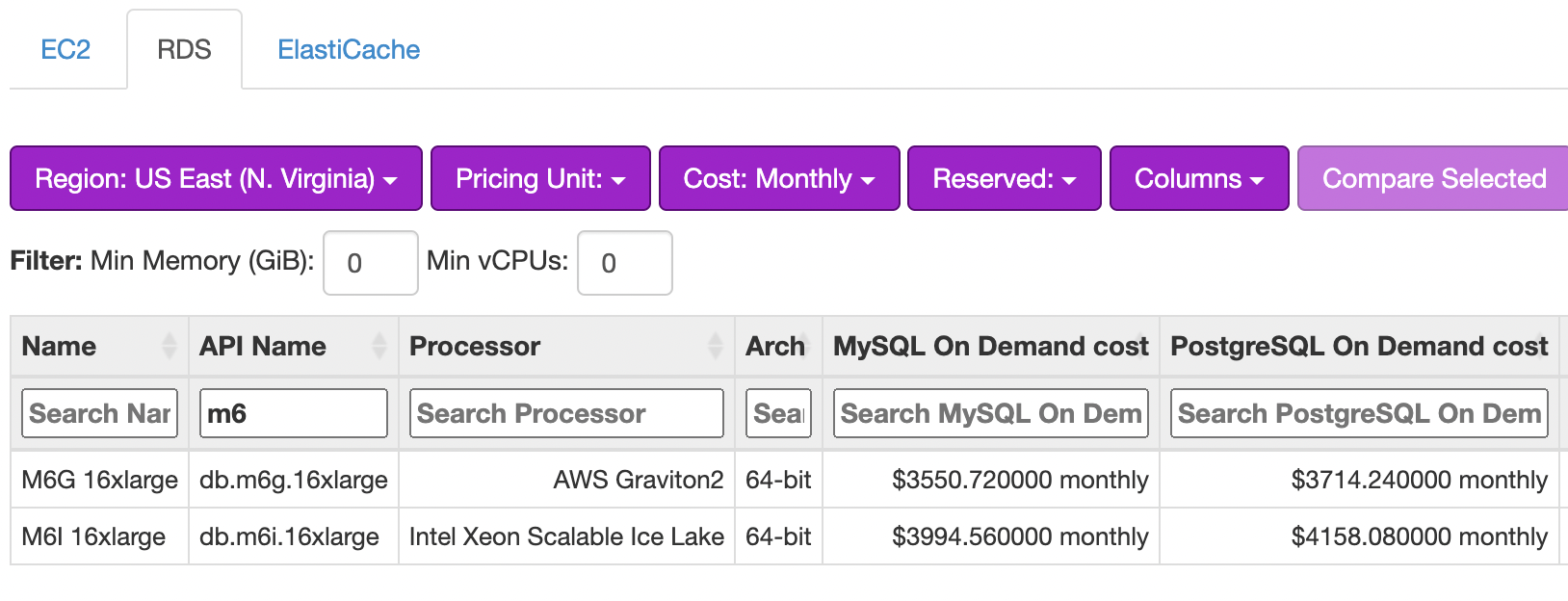Click the sort arrows in Name column header
Screen dimensions: 1568x601
[x=170, y=346]
